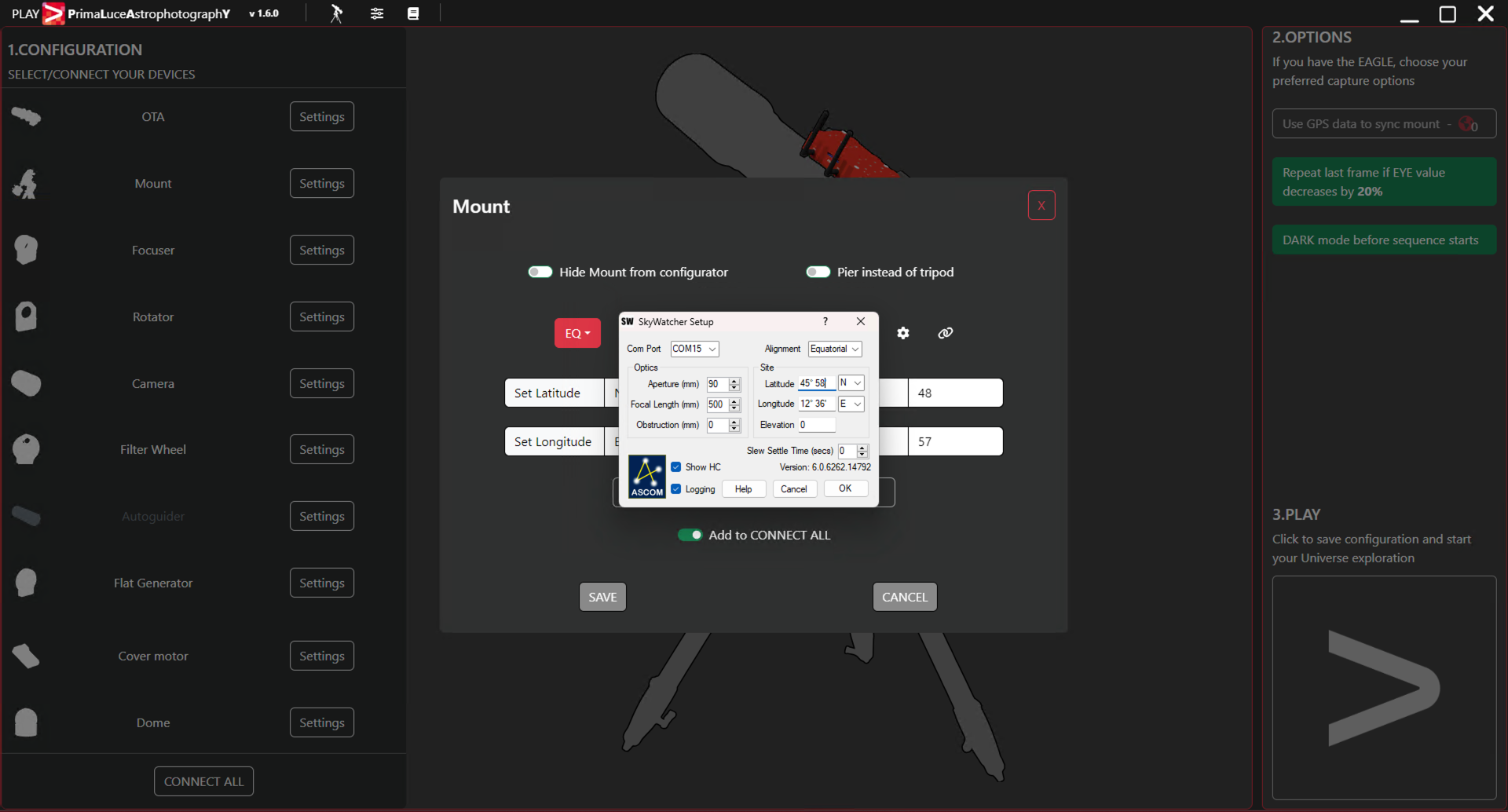Screen dimensions: 1508x812
Task: Open Focuser Settings
Action: 322,250
